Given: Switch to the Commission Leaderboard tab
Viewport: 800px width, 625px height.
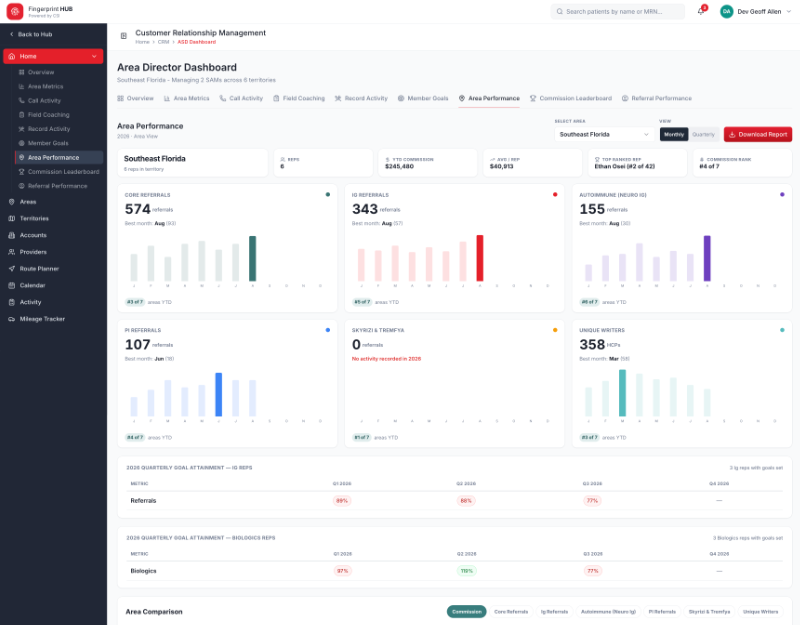Looking at the screenshot, I should 570,98.
